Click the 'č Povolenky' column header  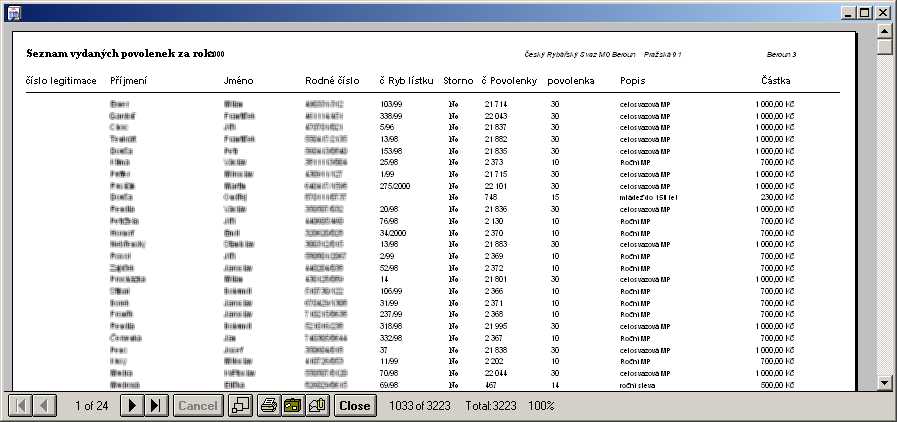509,81
